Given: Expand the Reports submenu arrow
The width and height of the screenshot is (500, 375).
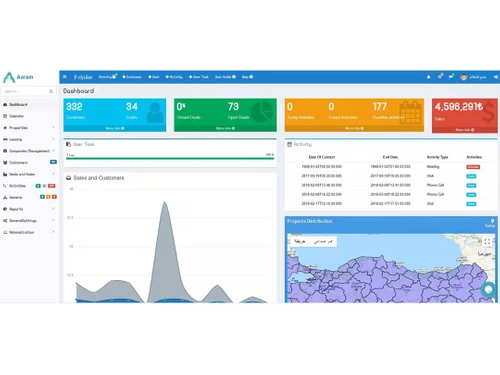Looking at the screenshot, I should pos(53,209).
